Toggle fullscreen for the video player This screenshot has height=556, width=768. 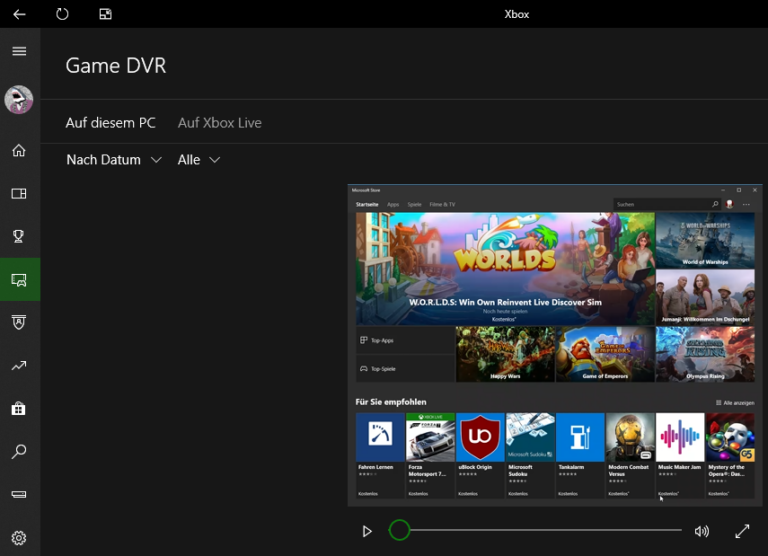742,531
